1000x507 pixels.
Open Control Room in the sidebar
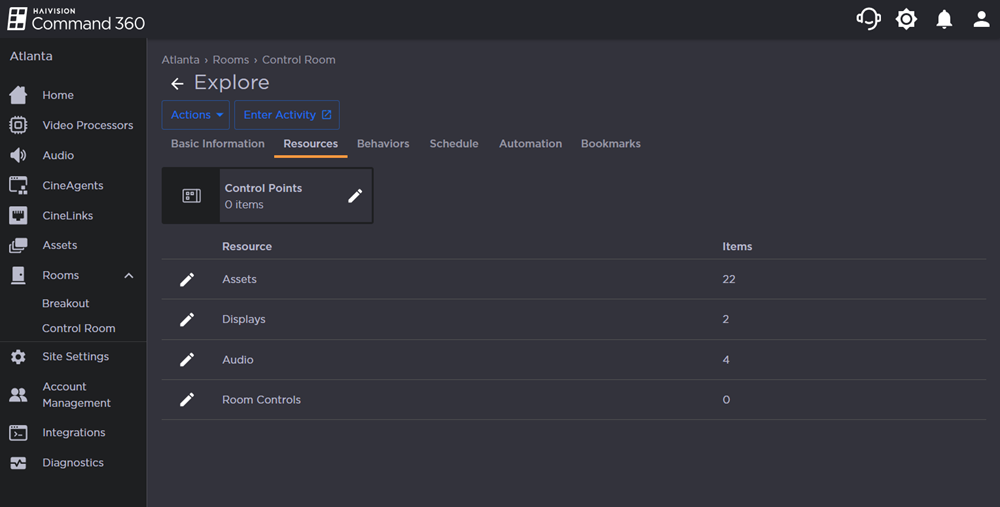point(78,328)
